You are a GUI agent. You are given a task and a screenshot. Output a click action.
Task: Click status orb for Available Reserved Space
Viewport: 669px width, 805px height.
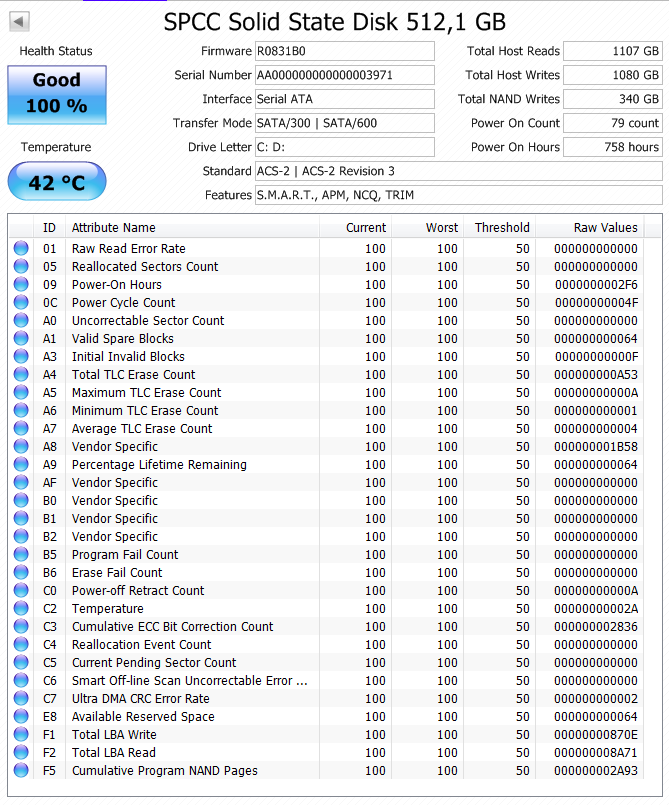pyautogui.click(x=21, y=717)
